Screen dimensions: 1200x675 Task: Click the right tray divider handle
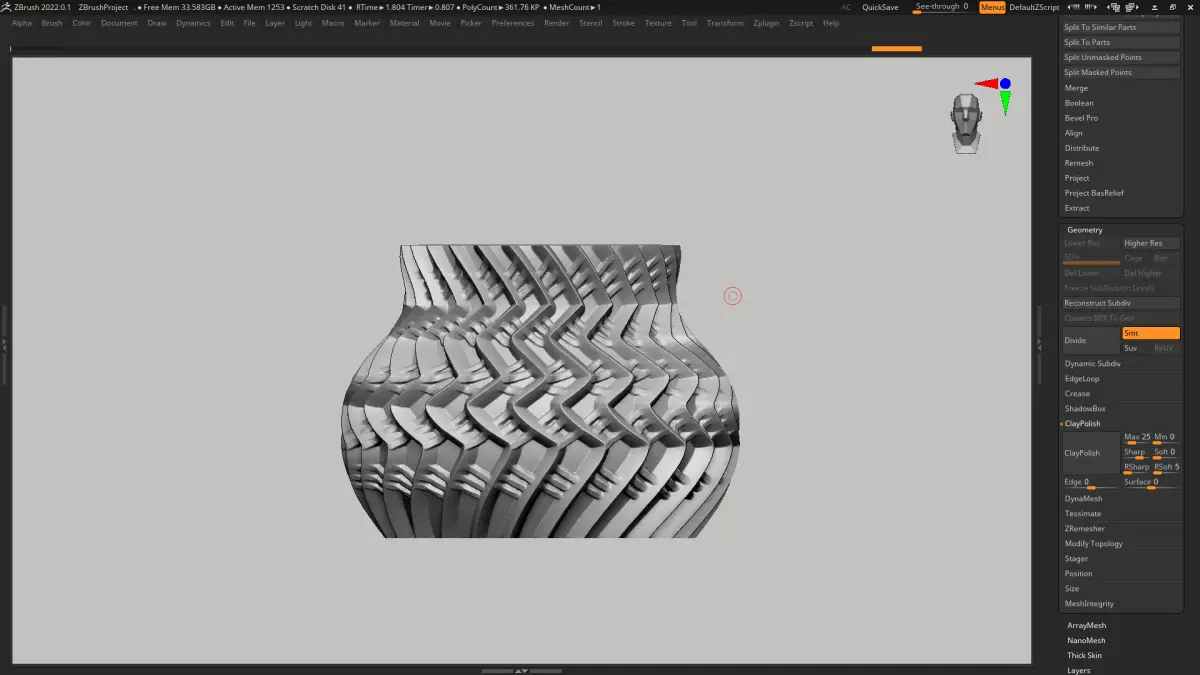coord(1039,343)
